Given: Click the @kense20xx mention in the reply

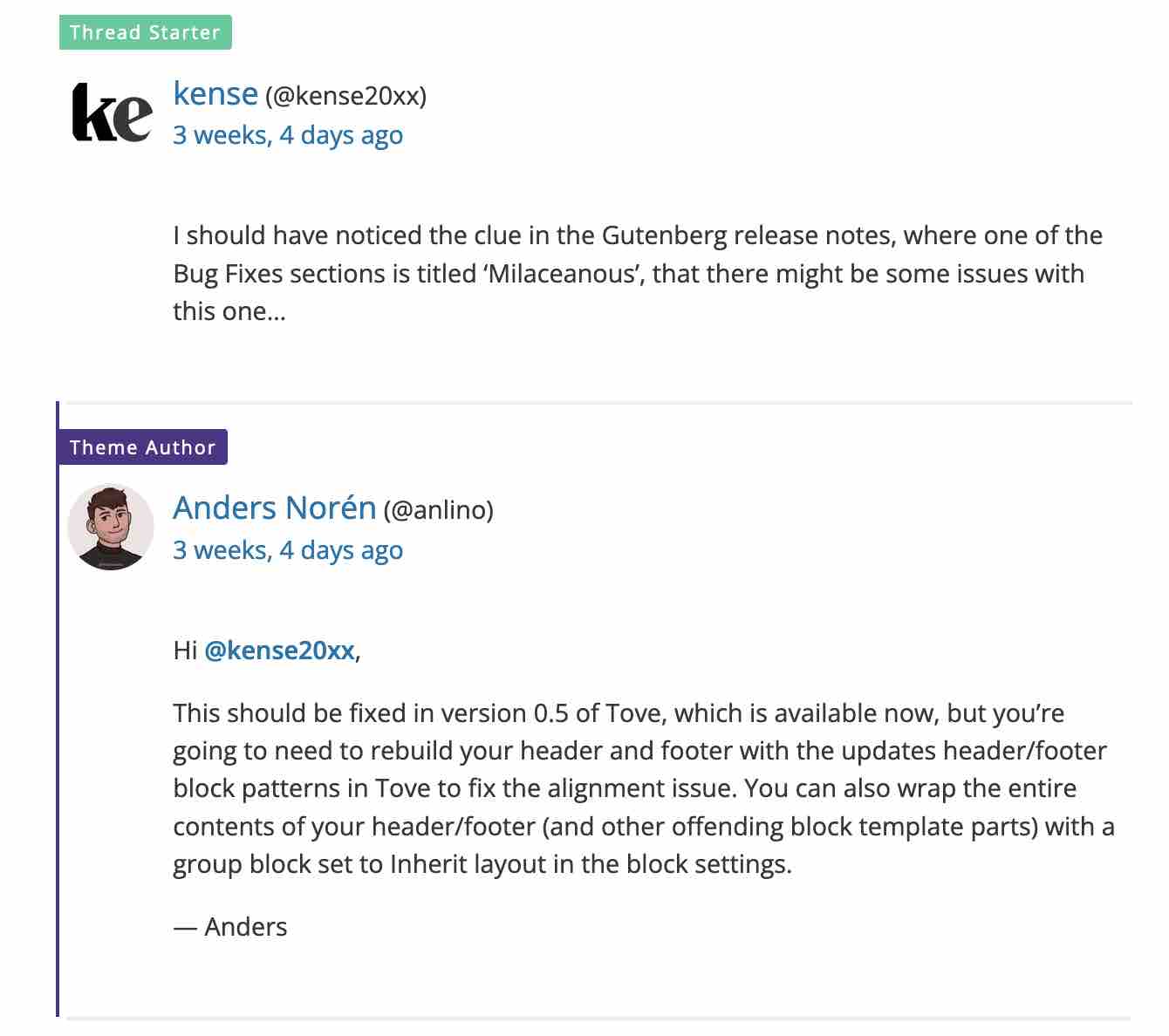Looking at the screenshot, I should point(279,651).
